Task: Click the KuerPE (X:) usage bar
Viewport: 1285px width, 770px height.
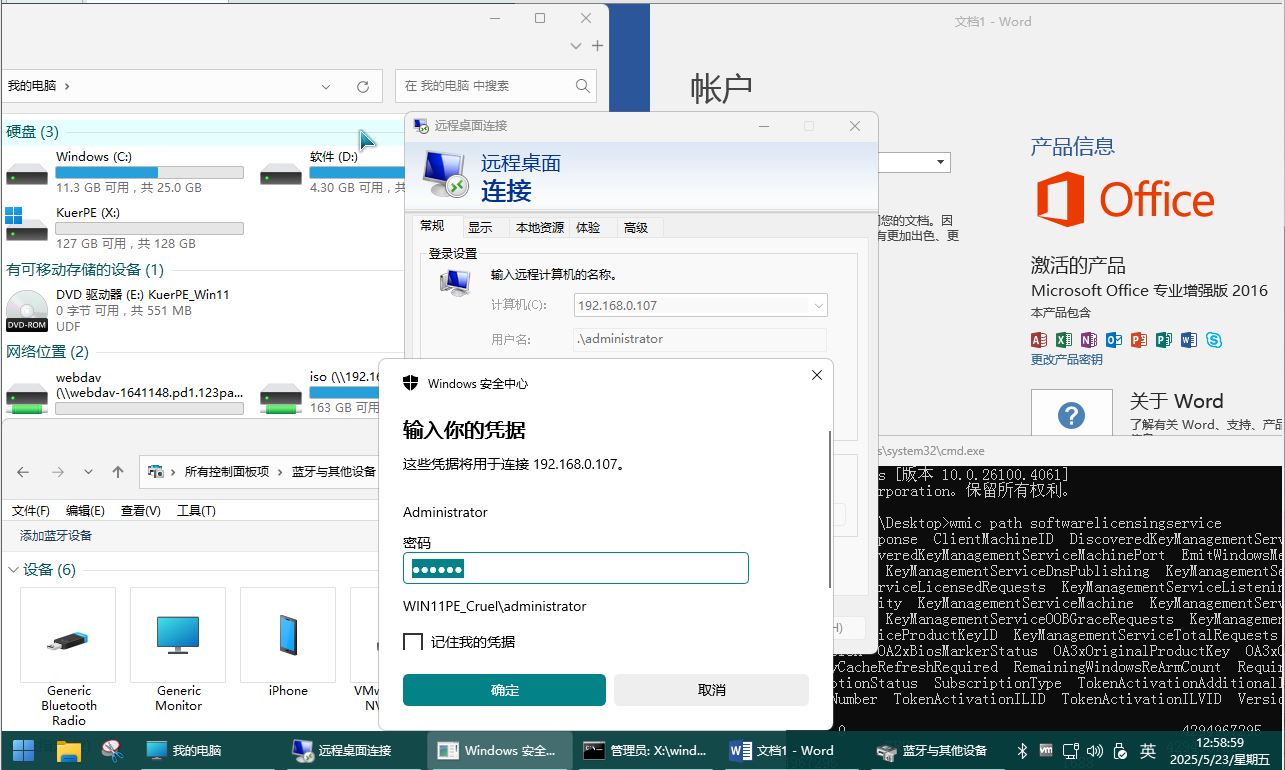Action: click(x=150, y=229)
